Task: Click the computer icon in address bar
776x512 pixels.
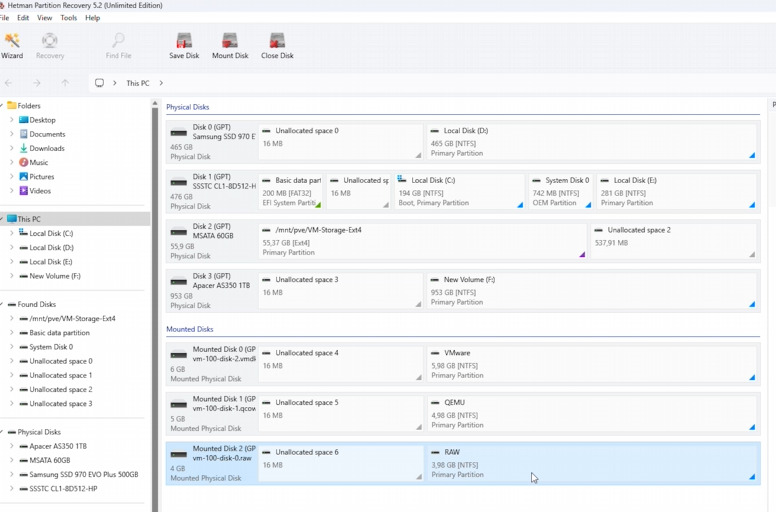Action: [x=99, y=83]
